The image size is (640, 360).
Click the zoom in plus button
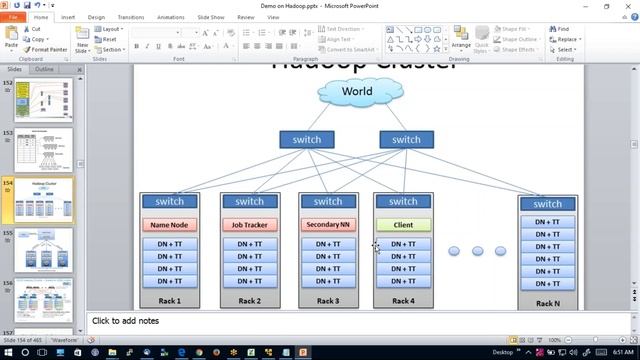pos(622,340)
